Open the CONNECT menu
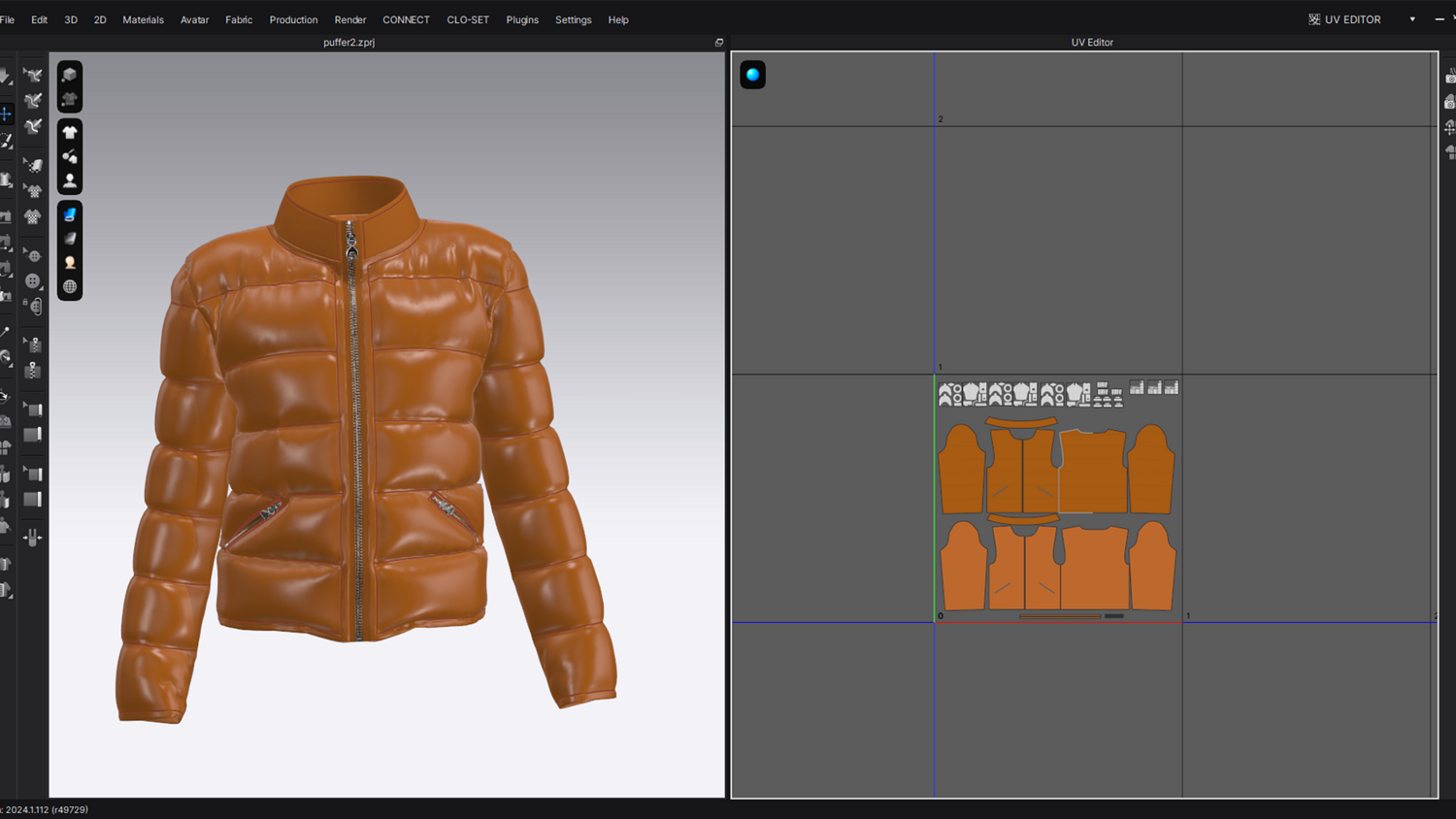 406,19
